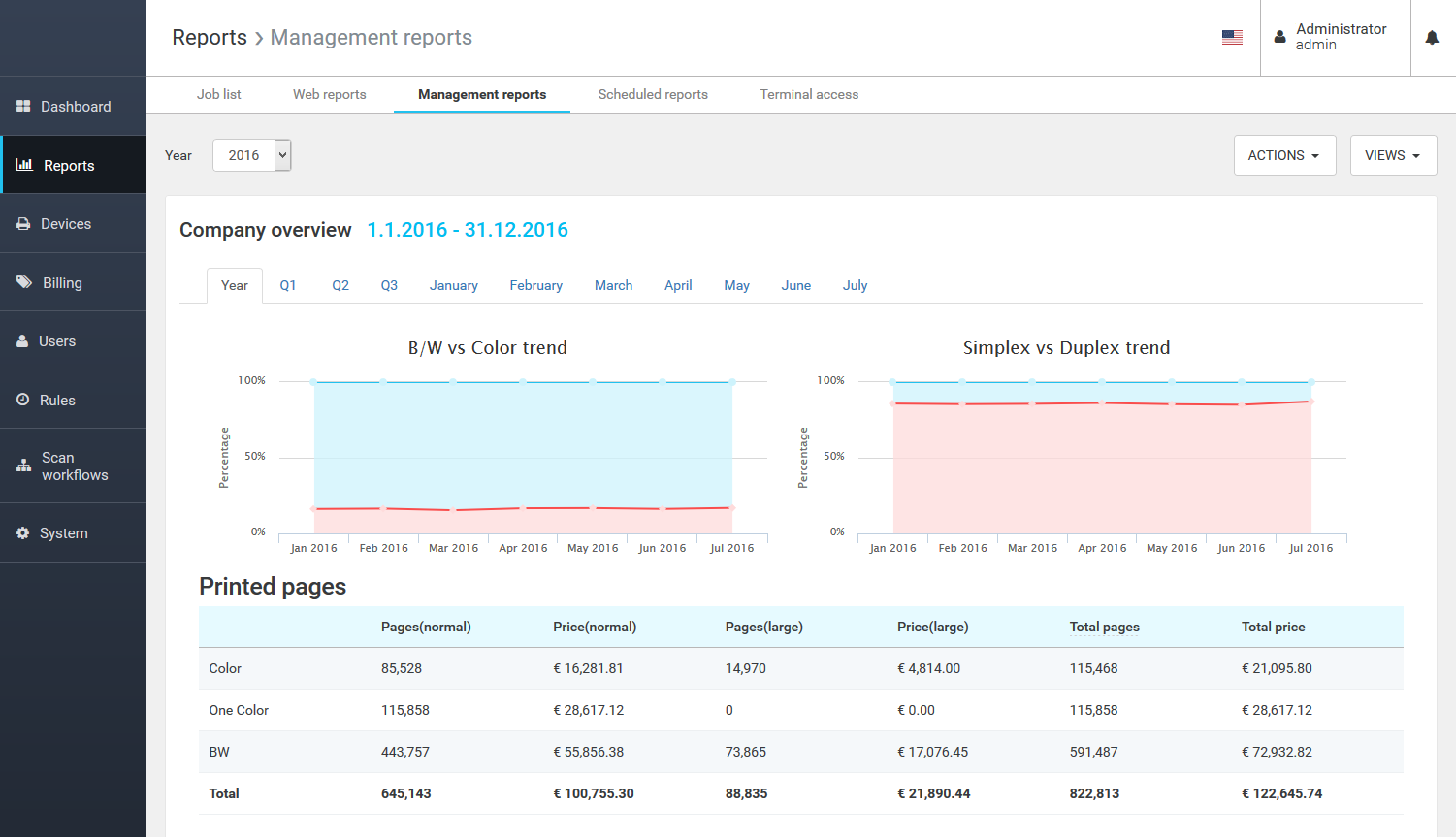Click the Scan workflows sitemap icon

tap(23, 466)
